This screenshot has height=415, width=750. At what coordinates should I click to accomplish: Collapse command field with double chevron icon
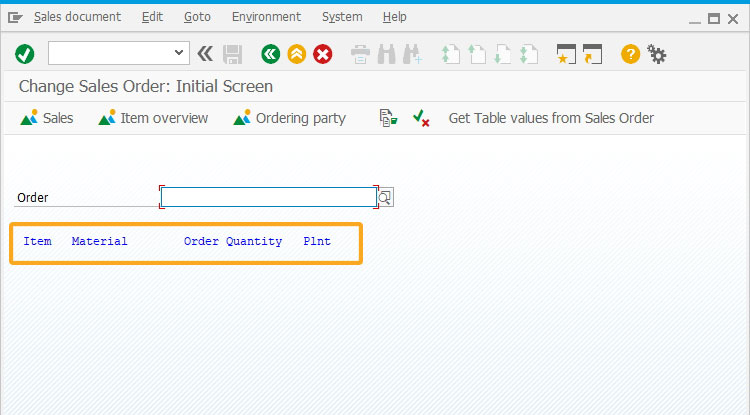tap(205, 54)
